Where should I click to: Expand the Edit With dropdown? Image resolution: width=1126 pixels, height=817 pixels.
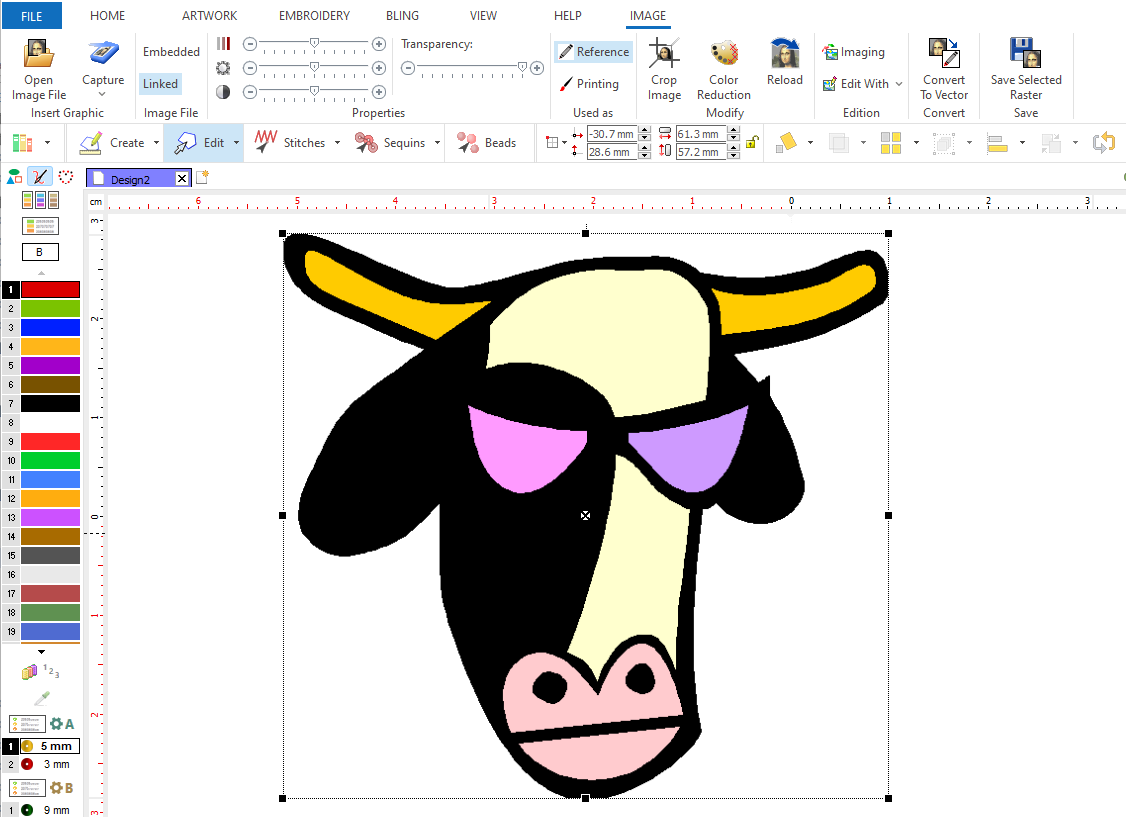point(898,84)
